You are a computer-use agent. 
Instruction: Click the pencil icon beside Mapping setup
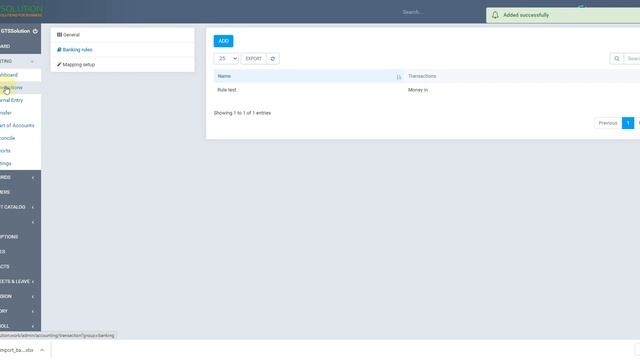tap(59, 64)
